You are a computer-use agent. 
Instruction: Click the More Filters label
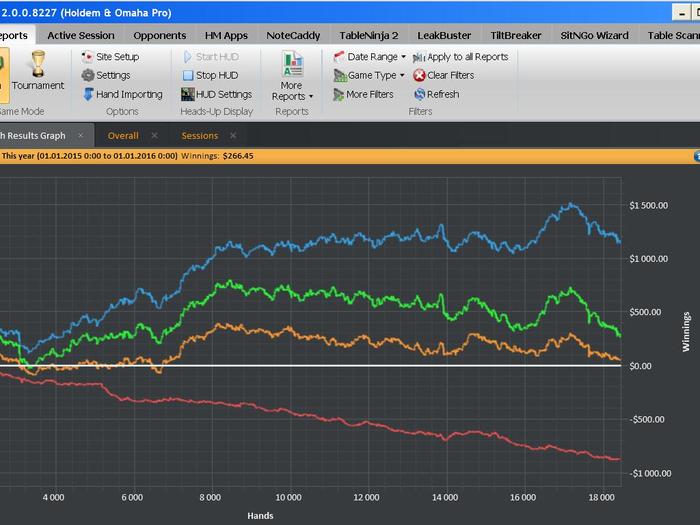tap(370, 94)
